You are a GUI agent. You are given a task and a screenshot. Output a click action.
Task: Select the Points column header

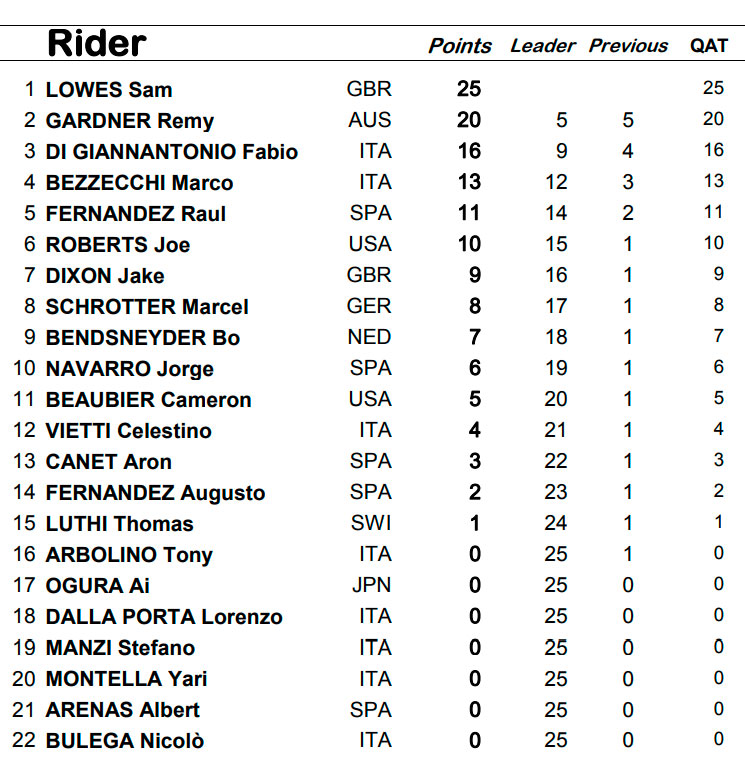tap(460, 46)
